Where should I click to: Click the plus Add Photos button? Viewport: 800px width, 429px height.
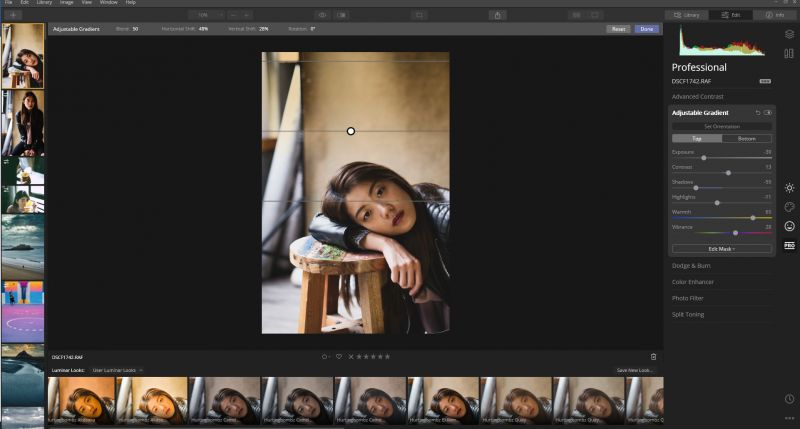(13, 15)
